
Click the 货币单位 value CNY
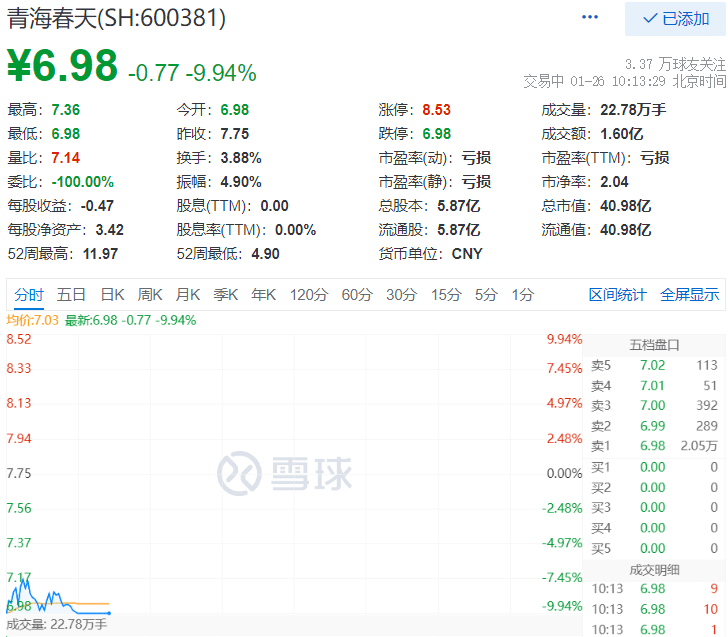pos(467,254)
